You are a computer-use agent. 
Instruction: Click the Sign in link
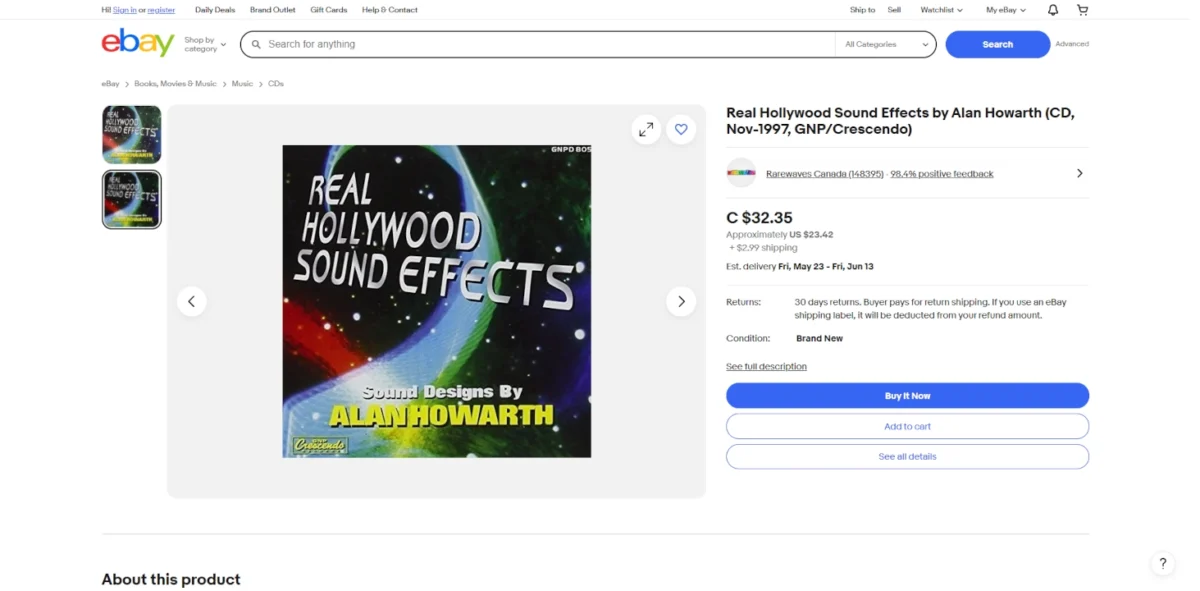click(125, 10)
